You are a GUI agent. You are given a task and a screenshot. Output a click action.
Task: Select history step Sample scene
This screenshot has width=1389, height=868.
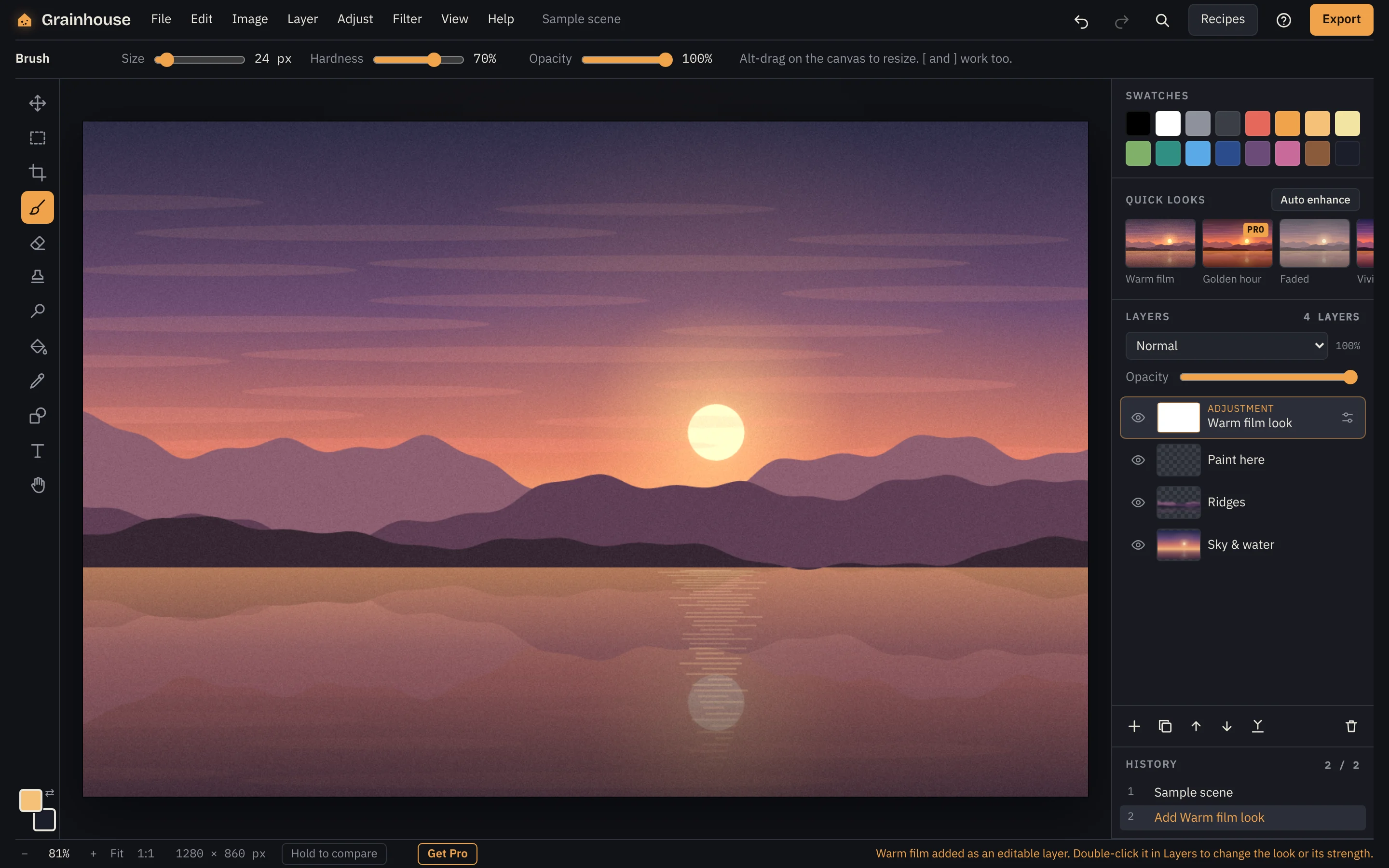coord(1243,792)
